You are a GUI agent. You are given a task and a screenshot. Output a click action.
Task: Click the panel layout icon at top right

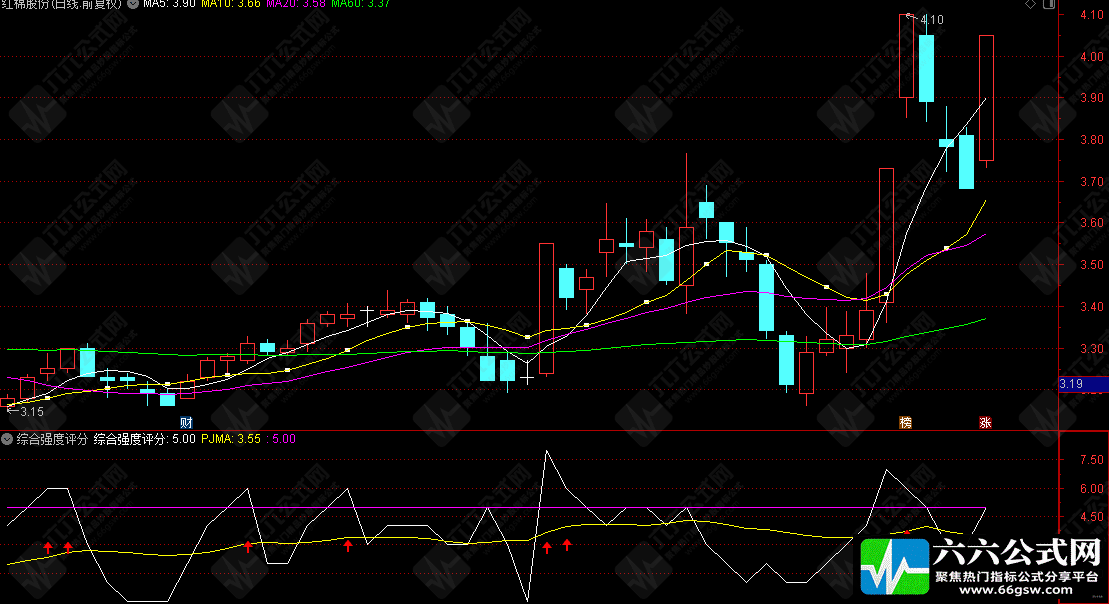1049,4
